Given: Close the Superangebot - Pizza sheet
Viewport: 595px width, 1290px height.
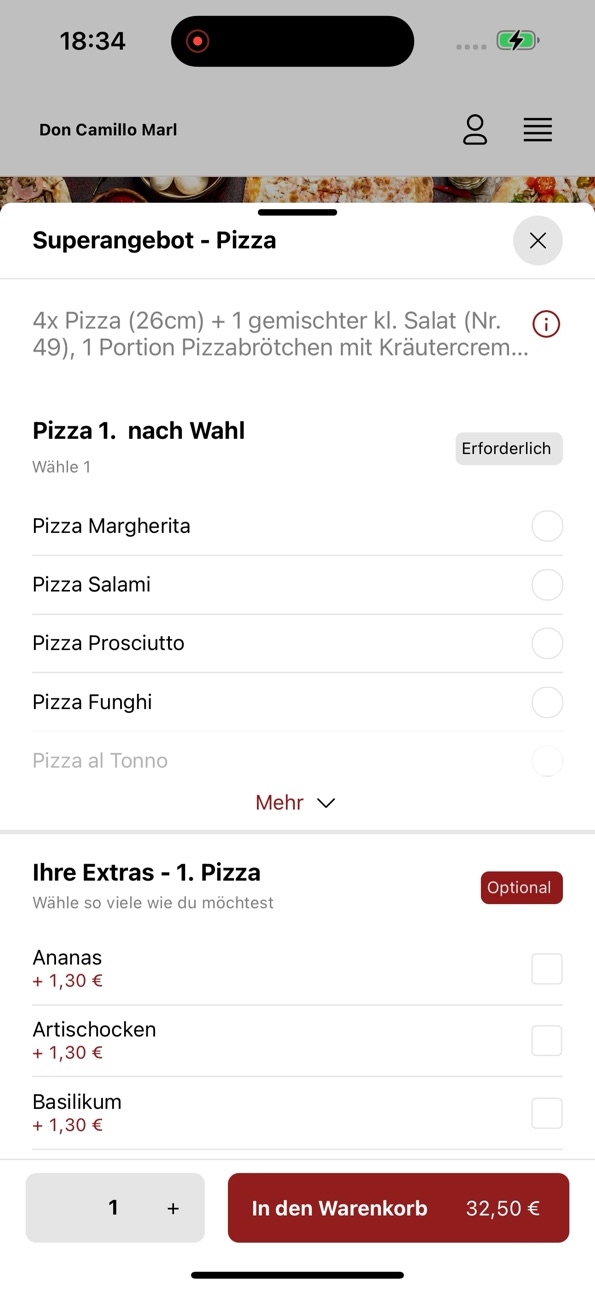Looking at the screenshot, I should click(538, 241).
